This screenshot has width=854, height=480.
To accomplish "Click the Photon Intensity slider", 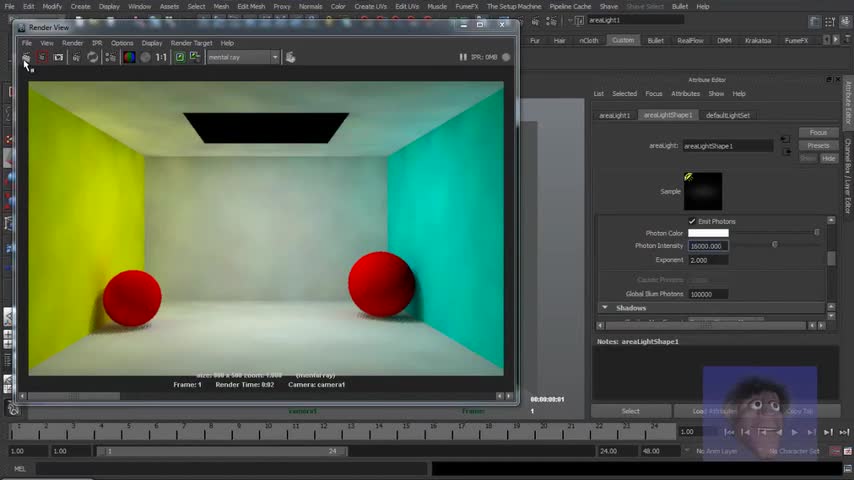I will point(774,245).
